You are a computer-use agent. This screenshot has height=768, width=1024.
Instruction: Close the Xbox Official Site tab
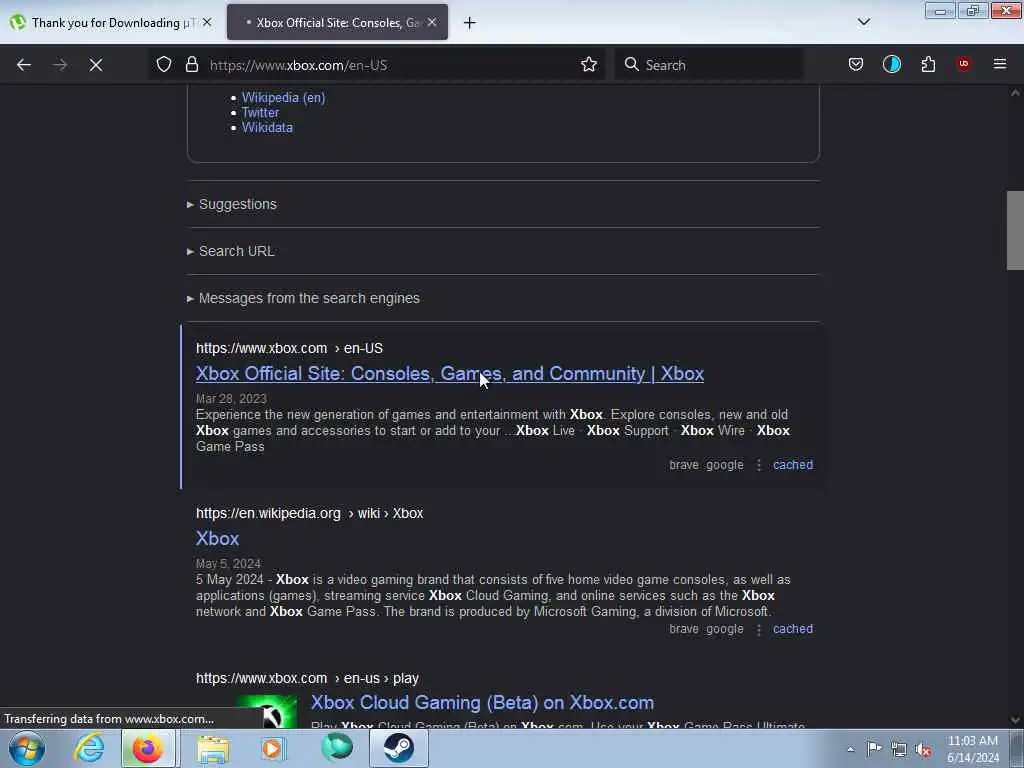point(432,22)
